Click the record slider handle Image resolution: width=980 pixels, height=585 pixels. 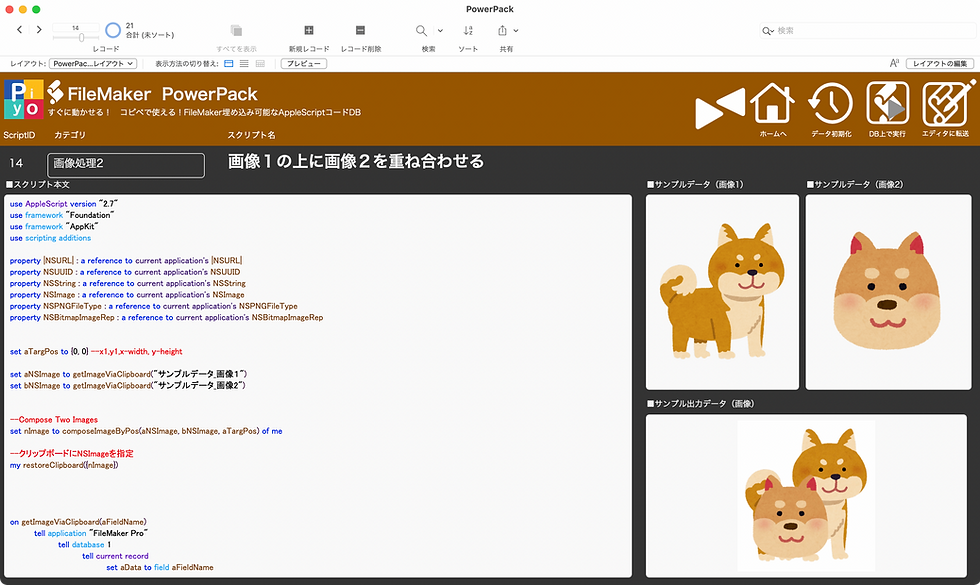click(81, 38)
